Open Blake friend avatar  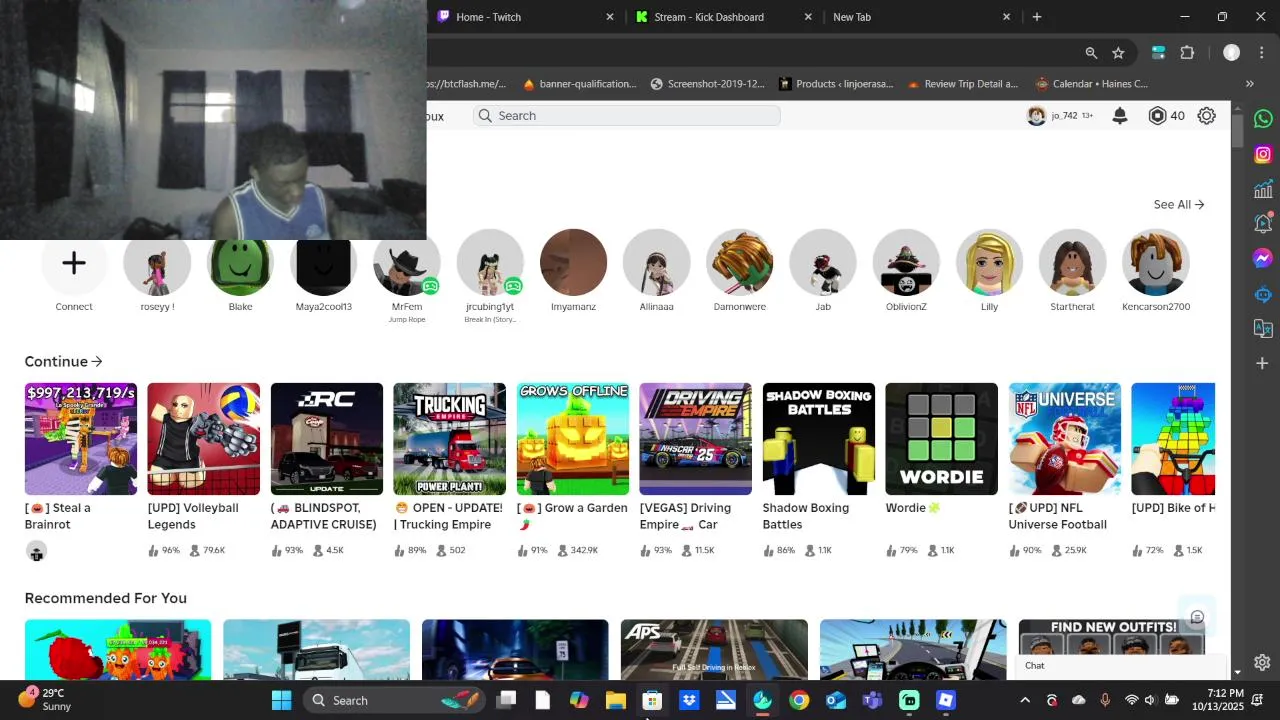click(240, 263)
